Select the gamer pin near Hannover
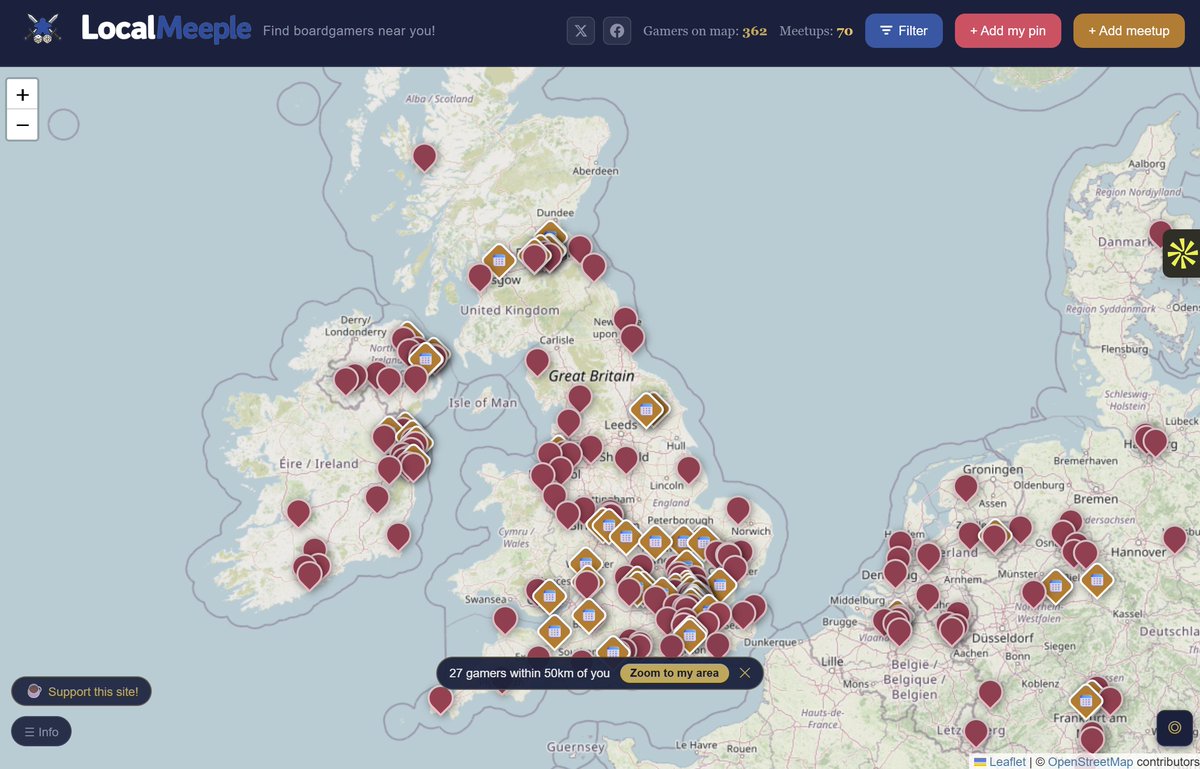Screen dimensions: 1200x769 click(1175, 540)
